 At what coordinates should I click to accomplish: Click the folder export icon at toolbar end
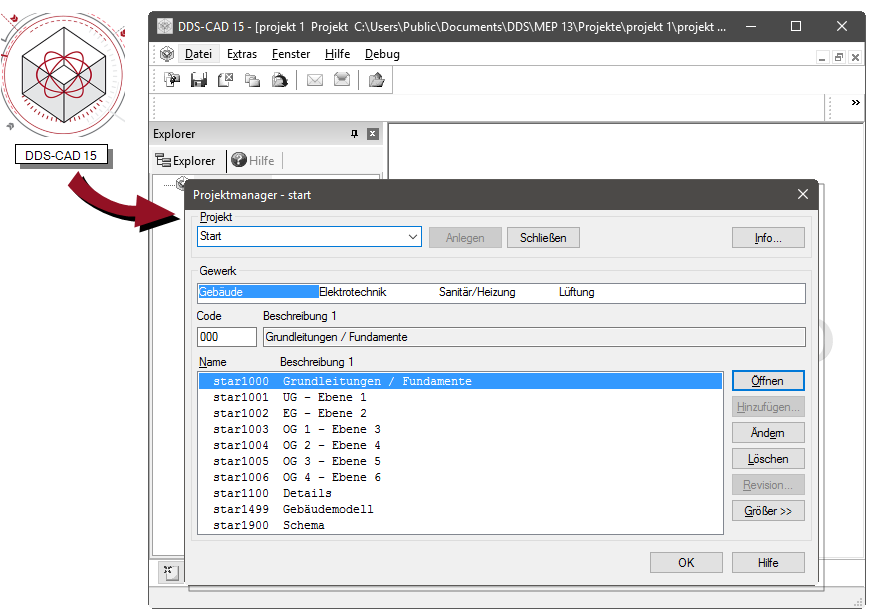tap(376, 80)
